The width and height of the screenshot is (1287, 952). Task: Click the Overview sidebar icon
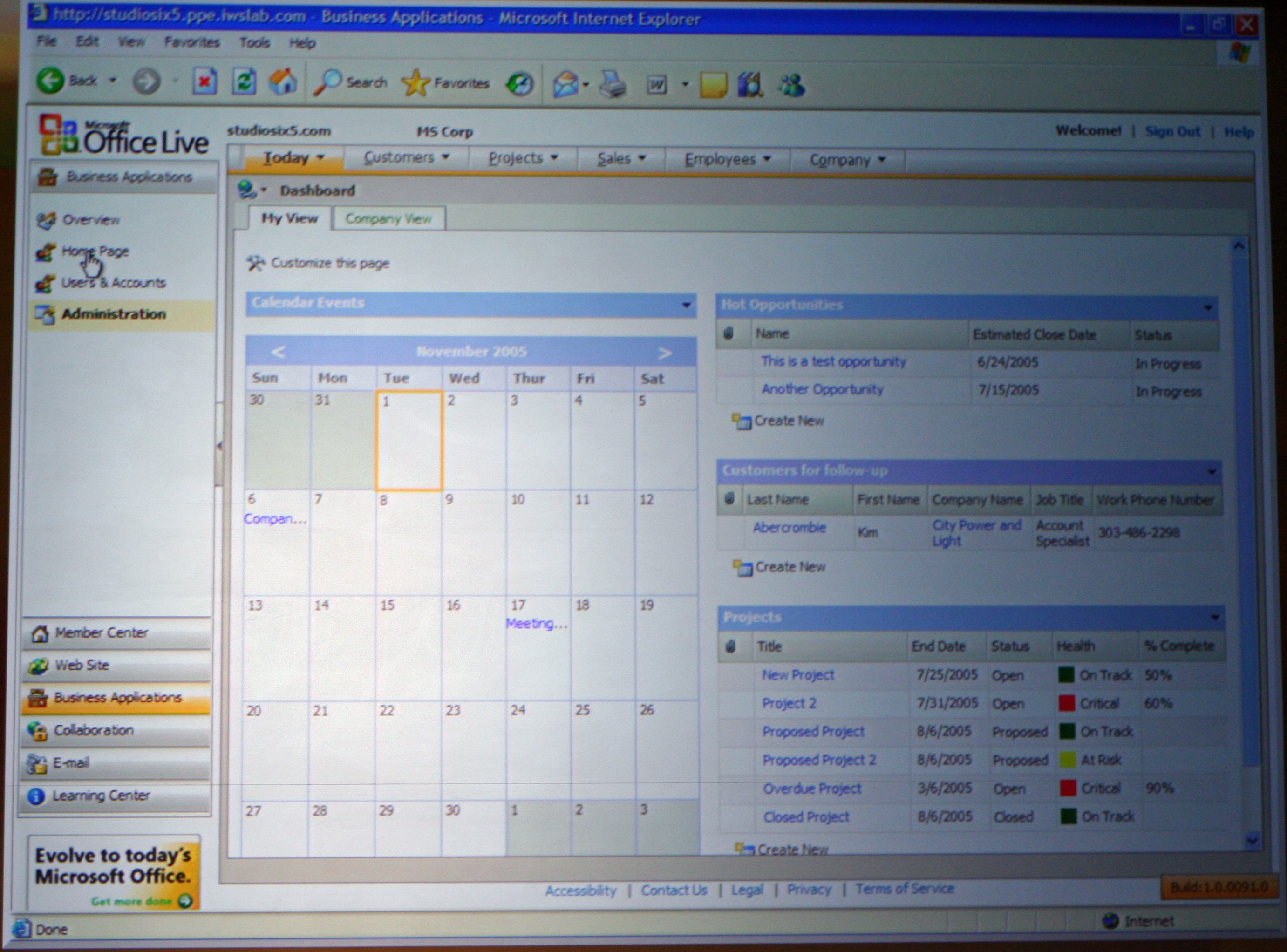point(46,219)
